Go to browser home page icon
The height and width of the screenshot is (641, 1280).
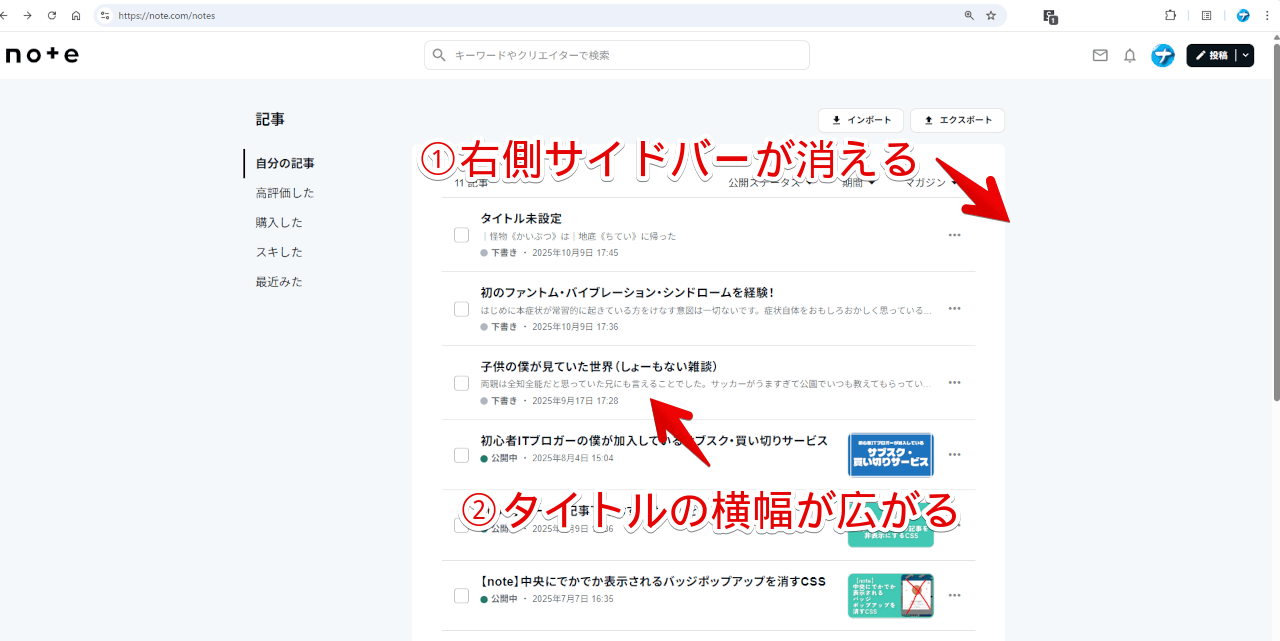click(76, 16)
